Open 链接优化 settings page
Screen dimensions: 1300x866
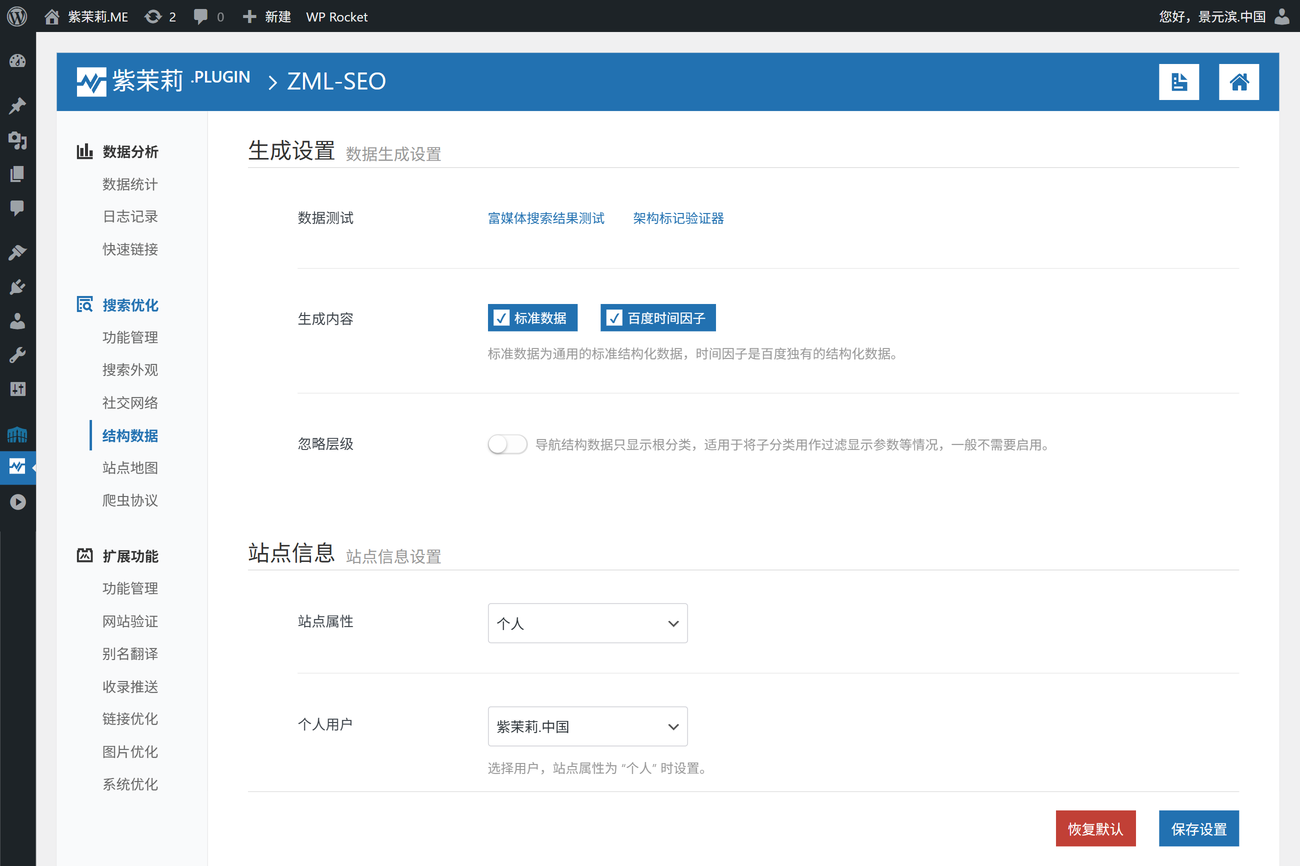[x=130, y=718]
